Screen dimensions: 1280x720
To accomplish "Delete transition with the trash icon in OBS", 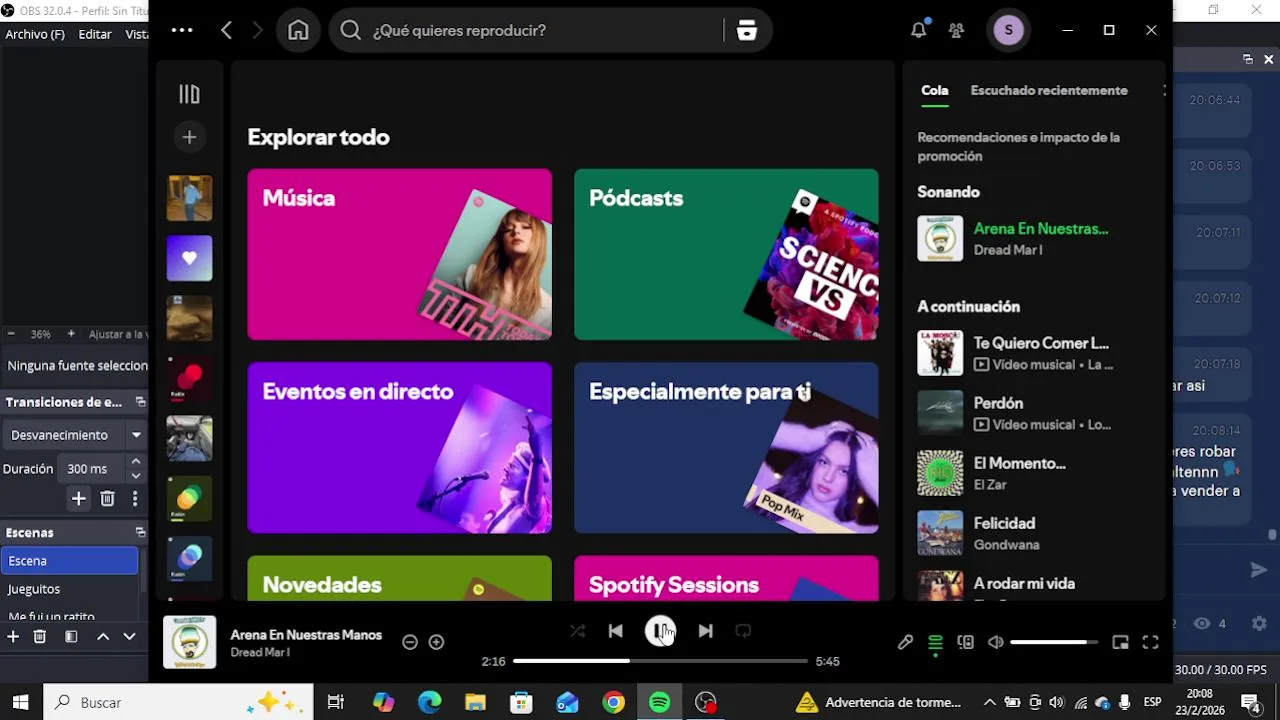I will (x=107, y=498).
